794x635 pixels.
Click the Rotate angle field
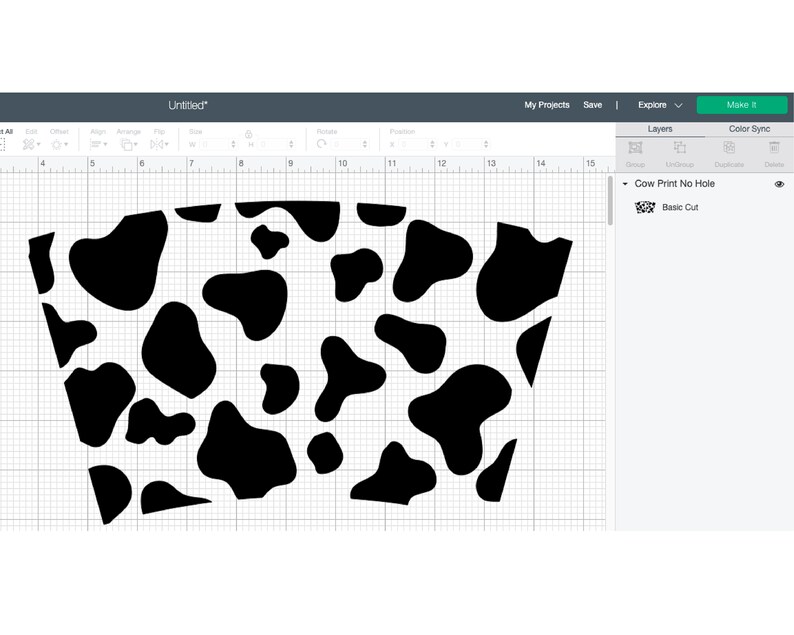(347, 144)
